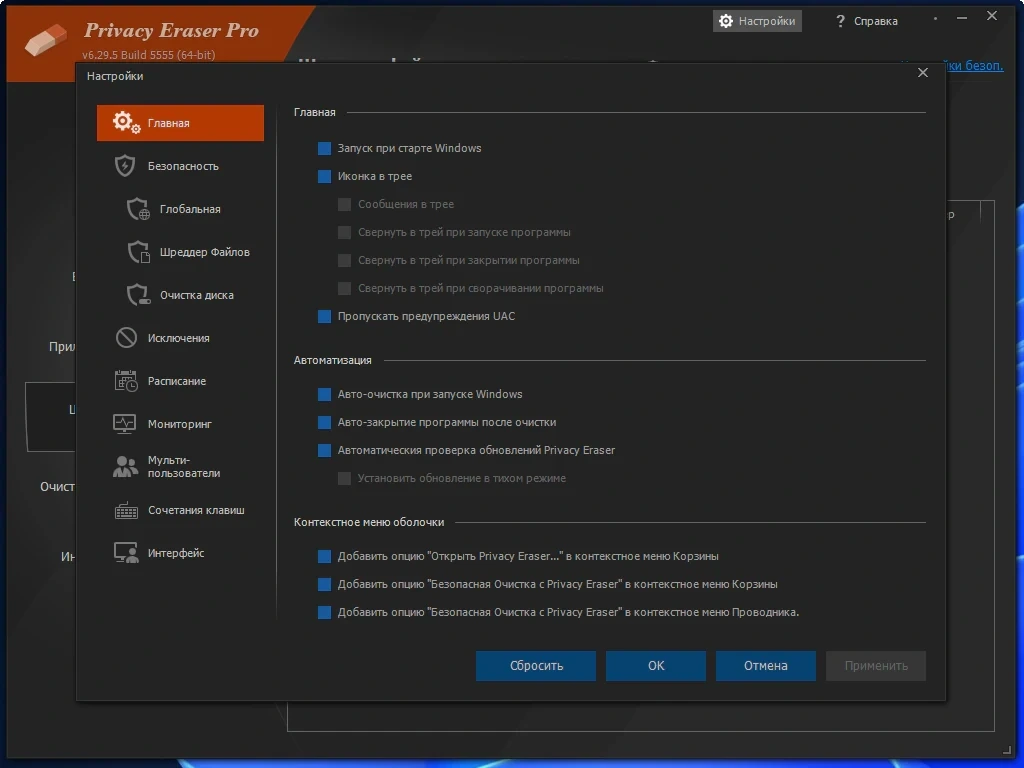Open Очистка диска settings
The image size is (1024, 768).
[180, 295]
